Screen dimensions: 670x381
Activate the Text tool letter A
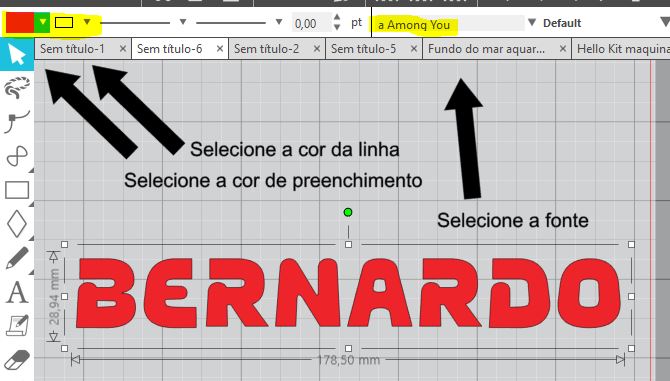17,292
